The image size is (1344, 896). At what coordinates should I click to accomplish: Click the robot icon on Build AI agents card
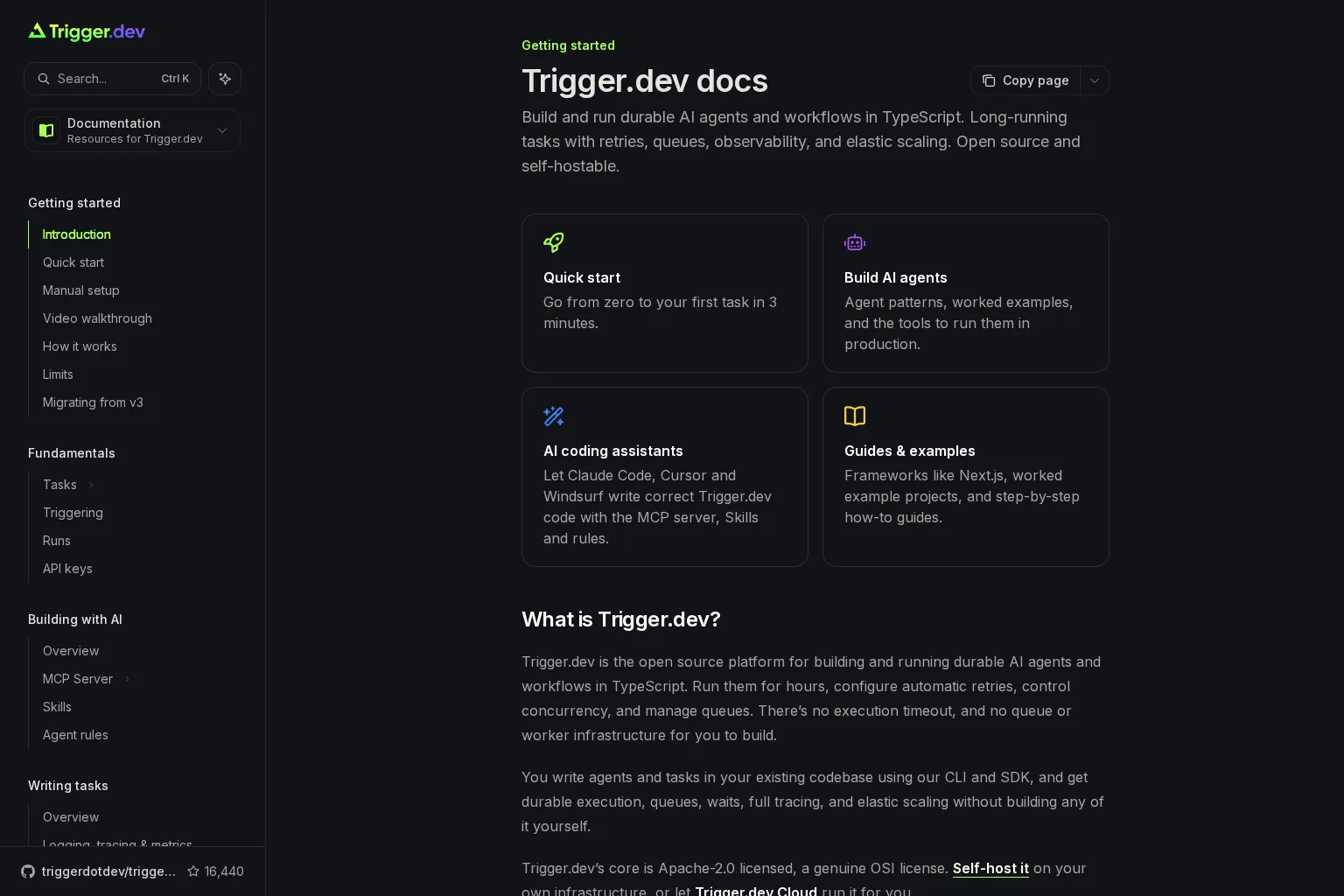pos(855,242)
